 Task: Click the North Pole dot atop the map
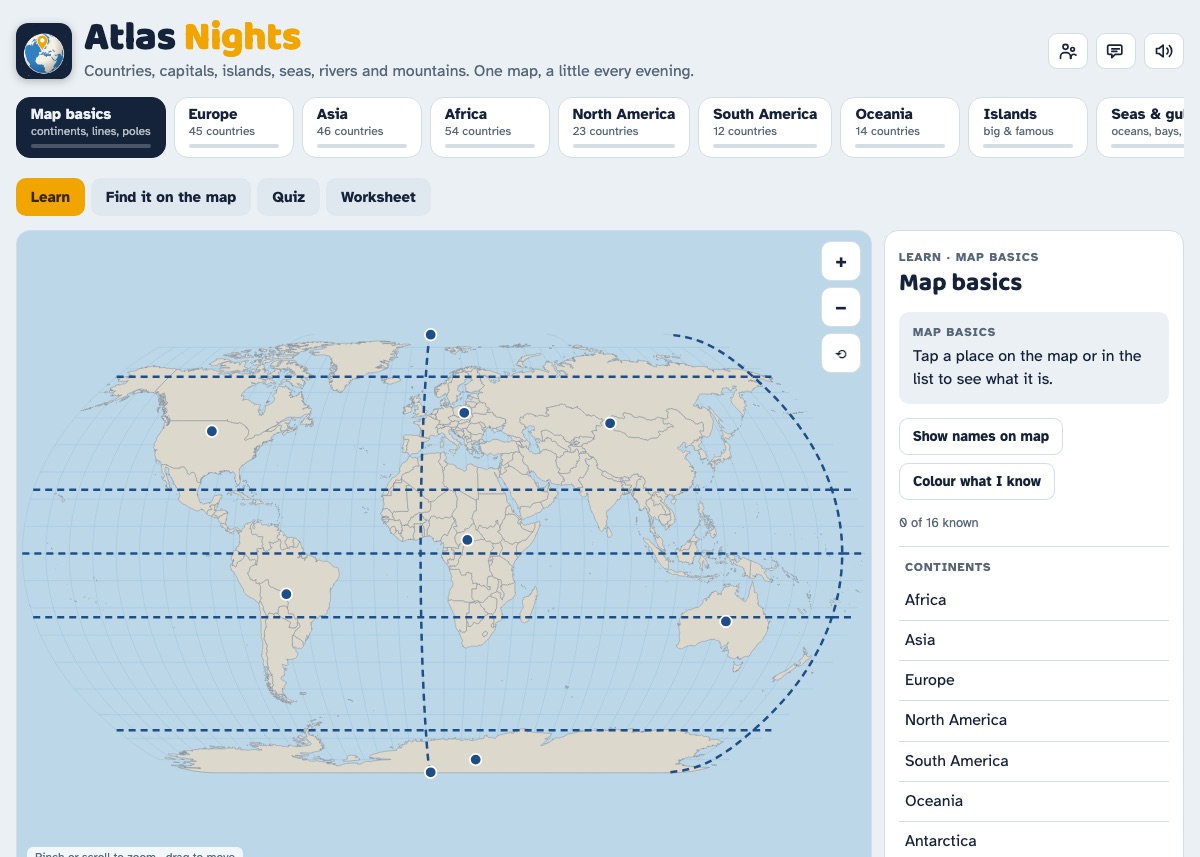(x=430, y=334)
